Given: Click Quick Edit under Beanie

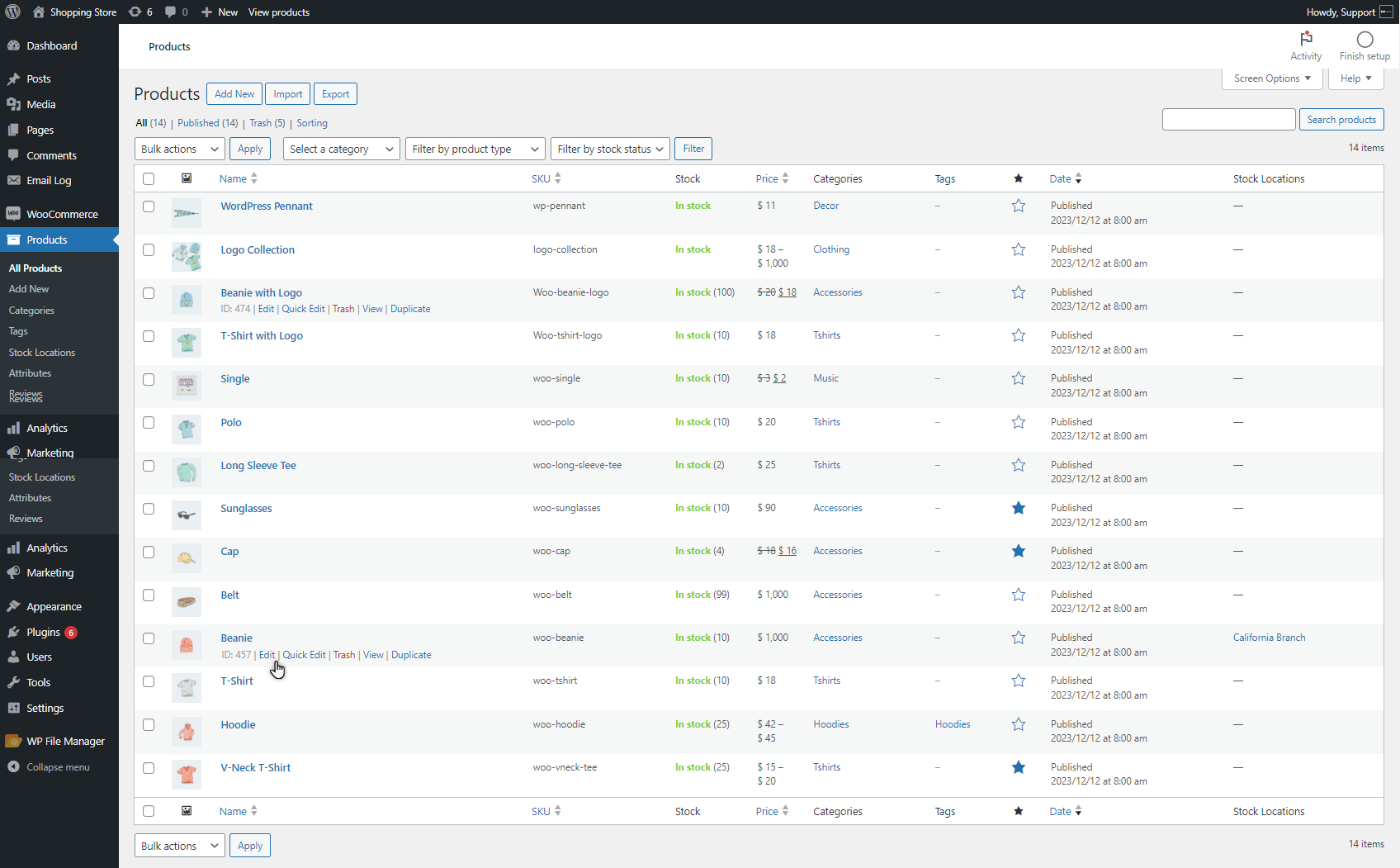Looking at the screenshot, I should pyautogui.click(x=305, y=655).
